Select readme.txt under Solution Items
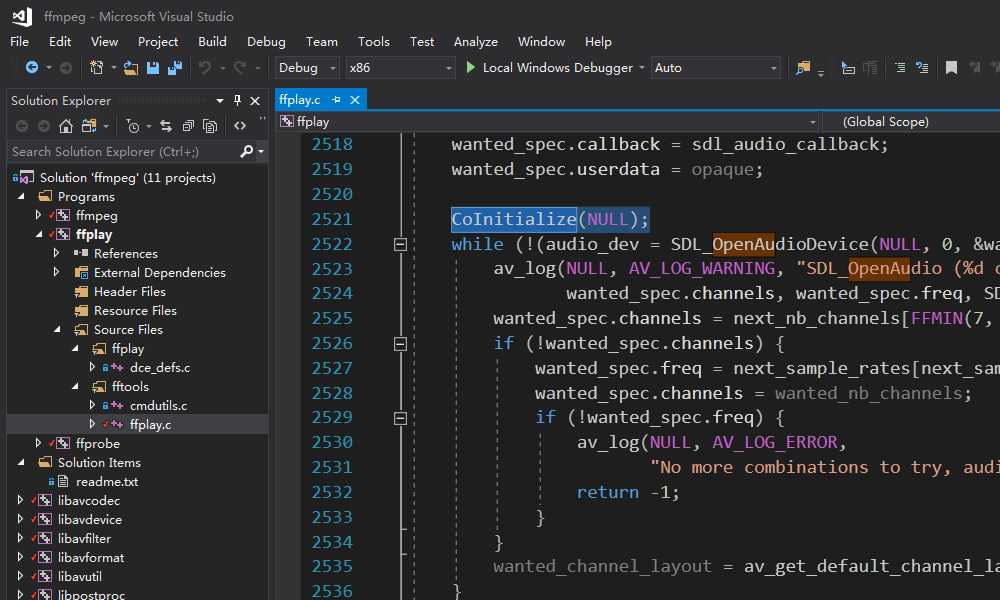Image resolution: width=1000 pixels, height=600 pixels. click(x=107, y=481)
